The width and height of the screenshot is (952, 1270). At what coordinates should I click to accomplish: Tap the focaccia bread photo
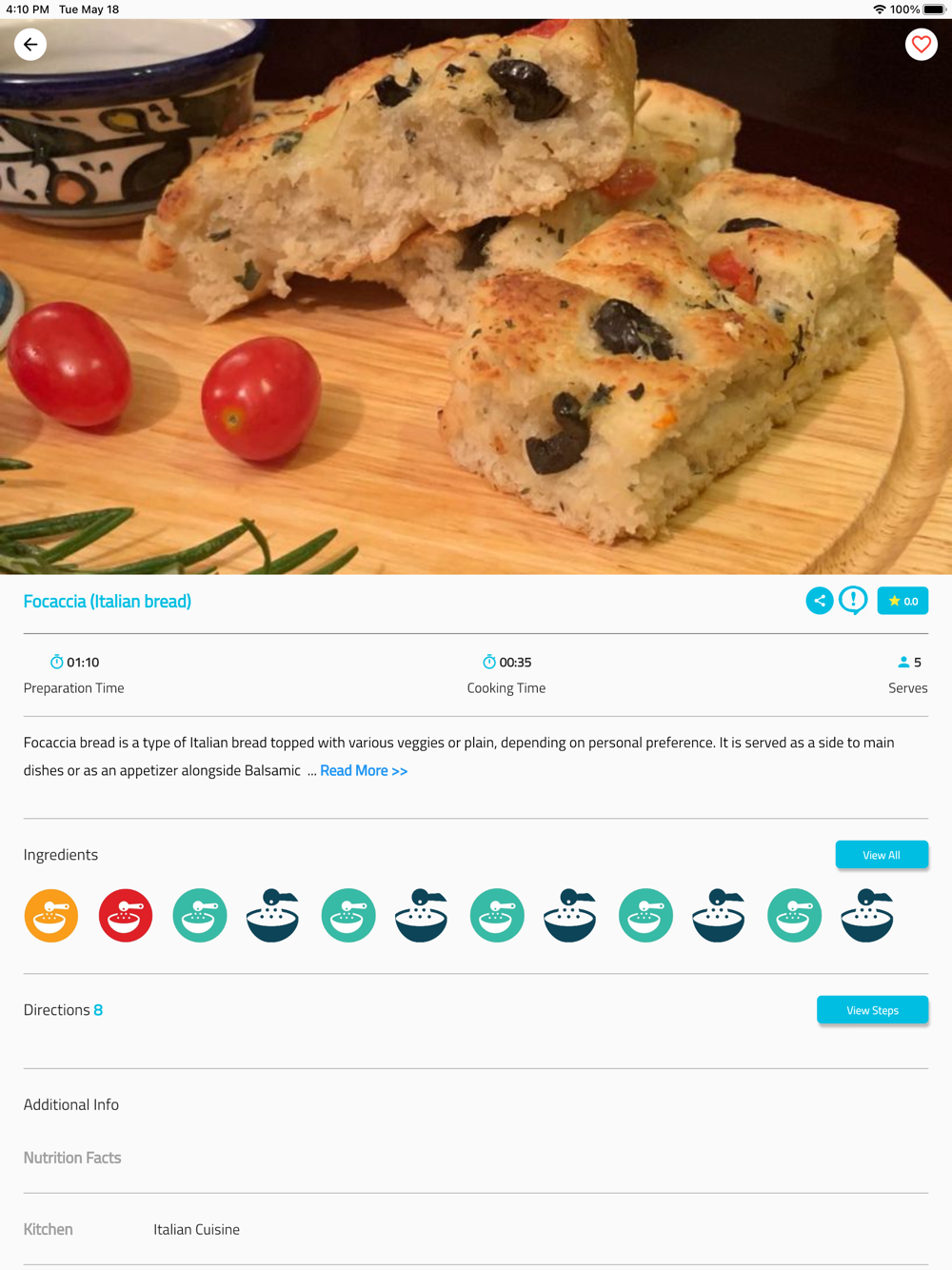click(x=476, y=297)
